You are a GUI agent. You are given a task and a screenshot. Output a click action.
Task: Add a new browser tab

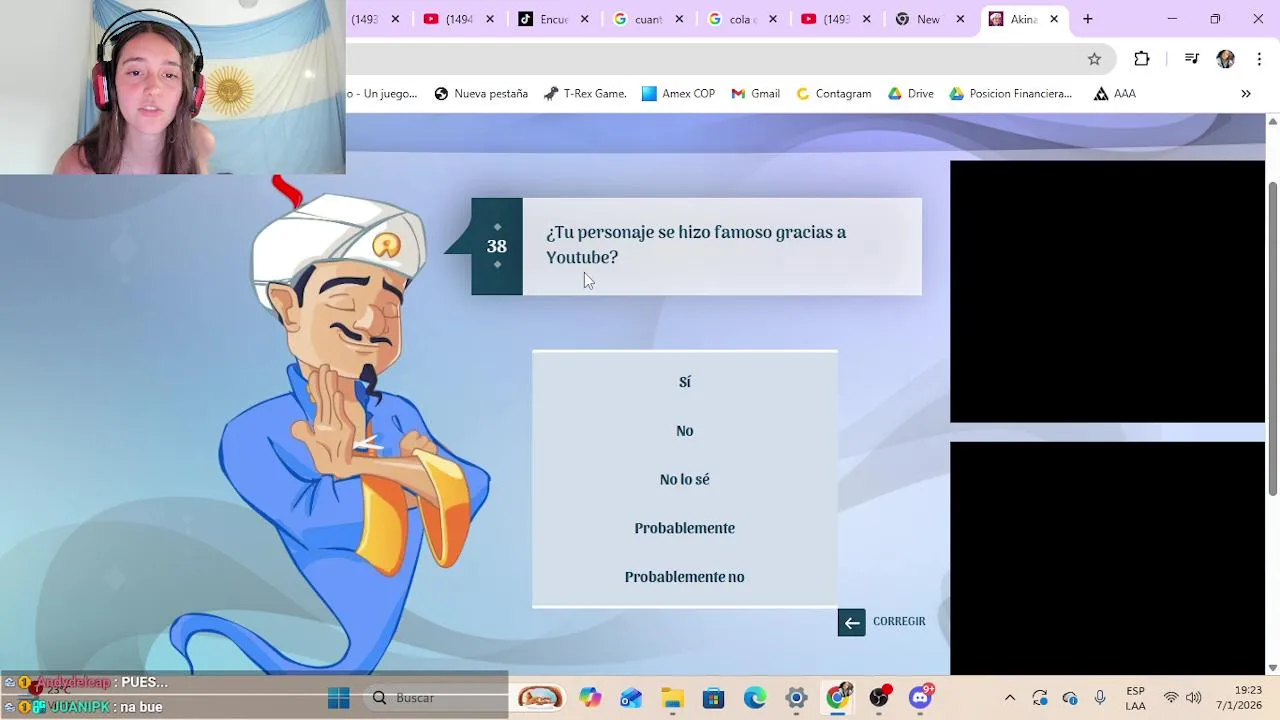1088,19
